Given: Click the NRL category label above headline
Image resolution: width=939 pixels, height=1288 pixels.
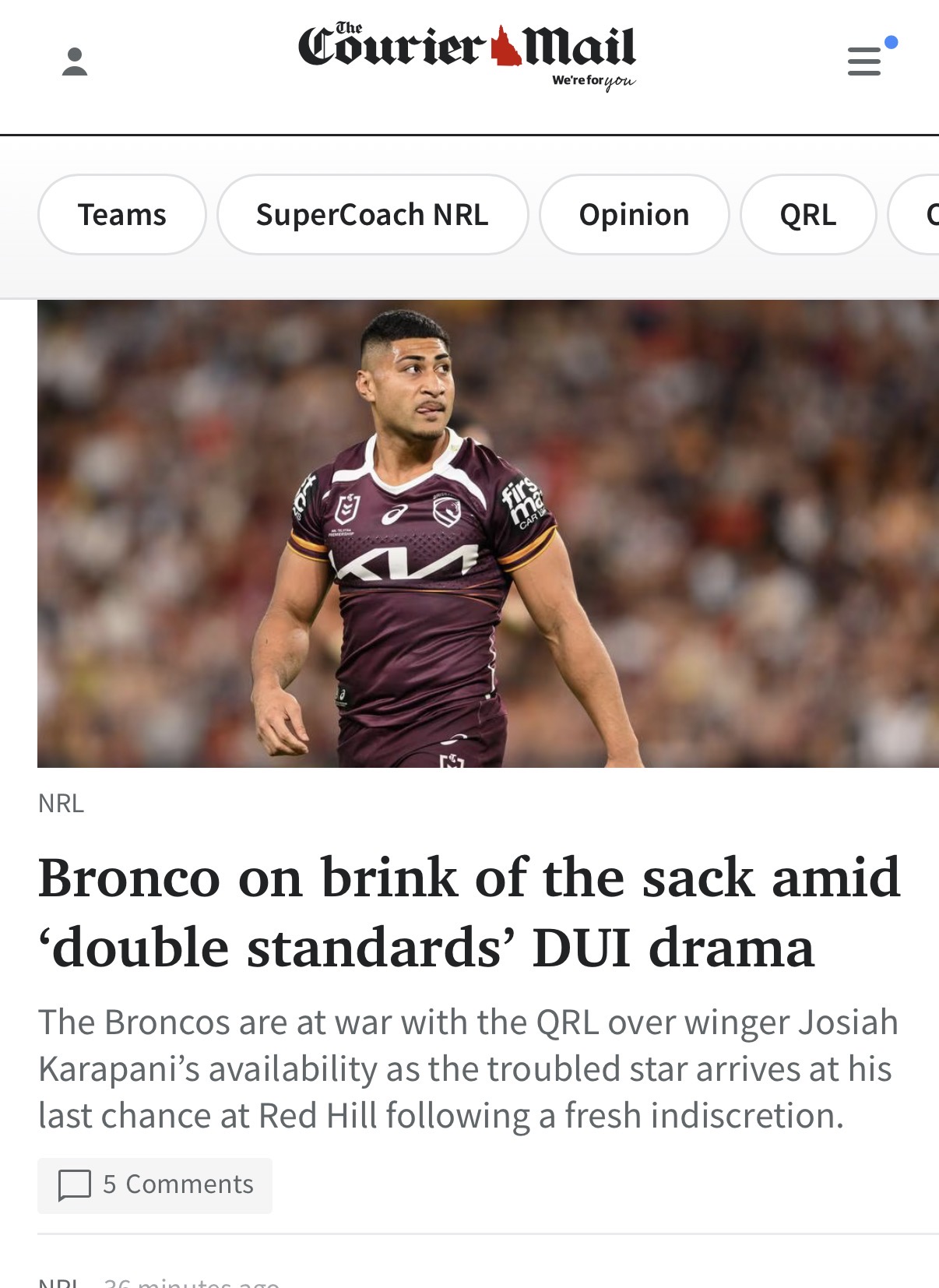Looking at the screenshot, I should (x=61, y=803).
